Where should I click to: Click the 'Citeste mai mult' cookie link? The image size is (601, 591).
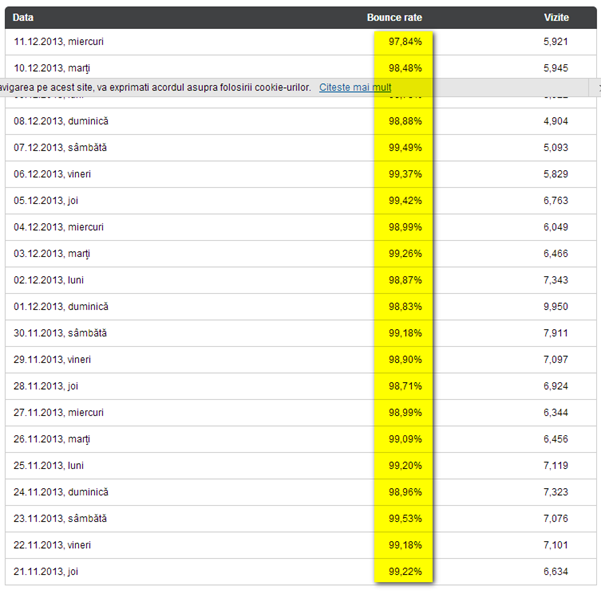click(355, 88)
